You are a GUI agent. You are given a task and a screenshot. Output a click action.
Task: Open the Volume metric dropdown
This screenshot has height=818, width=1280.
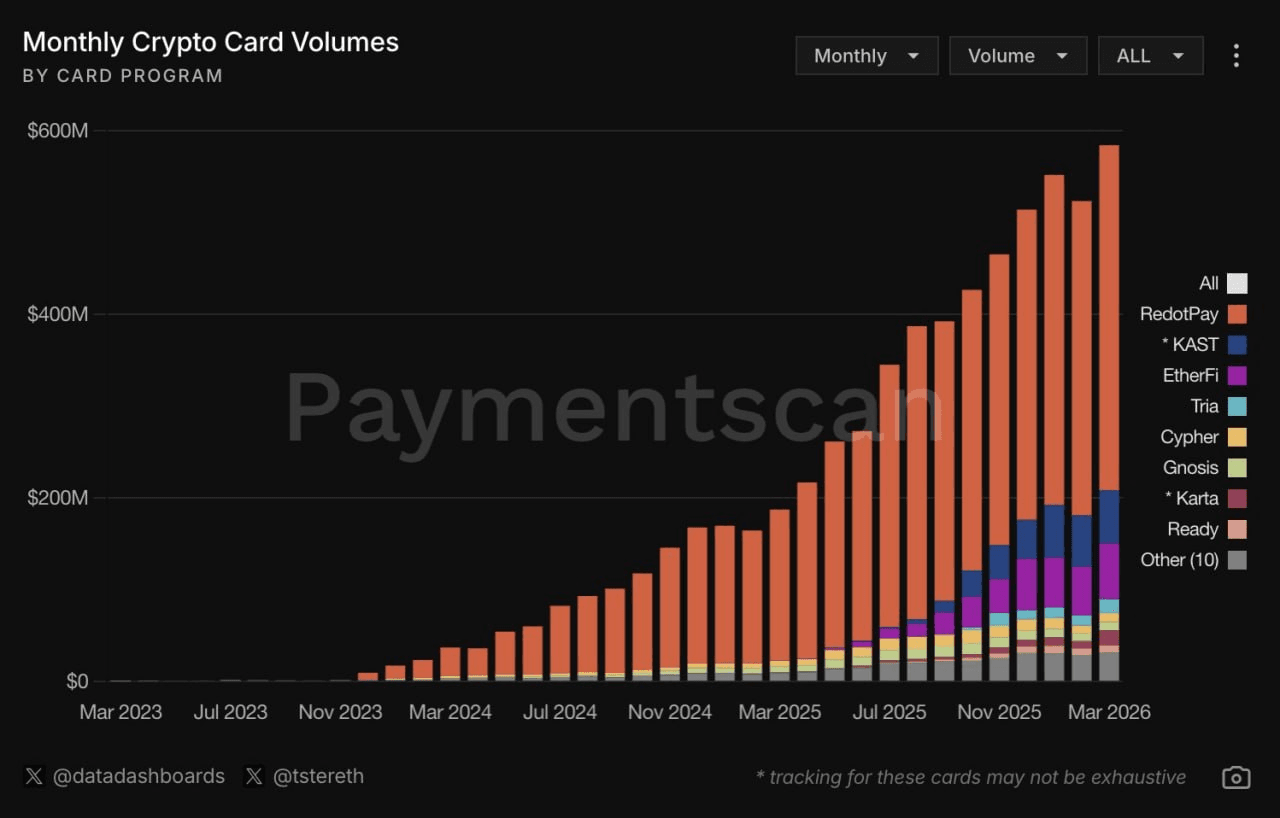pos(1017,56)
